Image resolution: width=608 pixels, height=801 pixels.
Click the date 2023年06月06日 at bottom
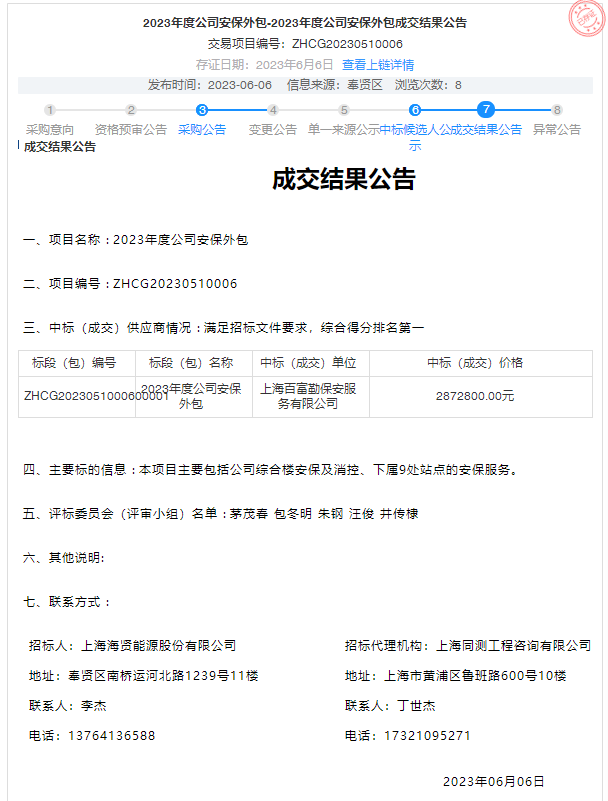[494, 782]
